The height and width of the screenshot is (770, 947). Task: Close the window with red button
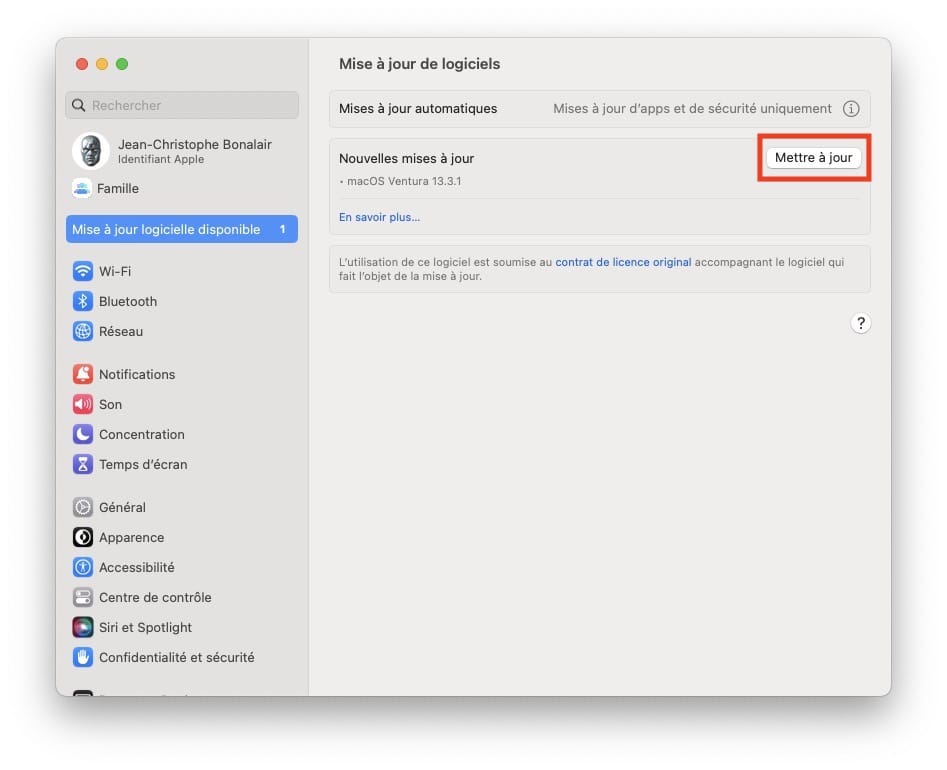pos(82,64)
